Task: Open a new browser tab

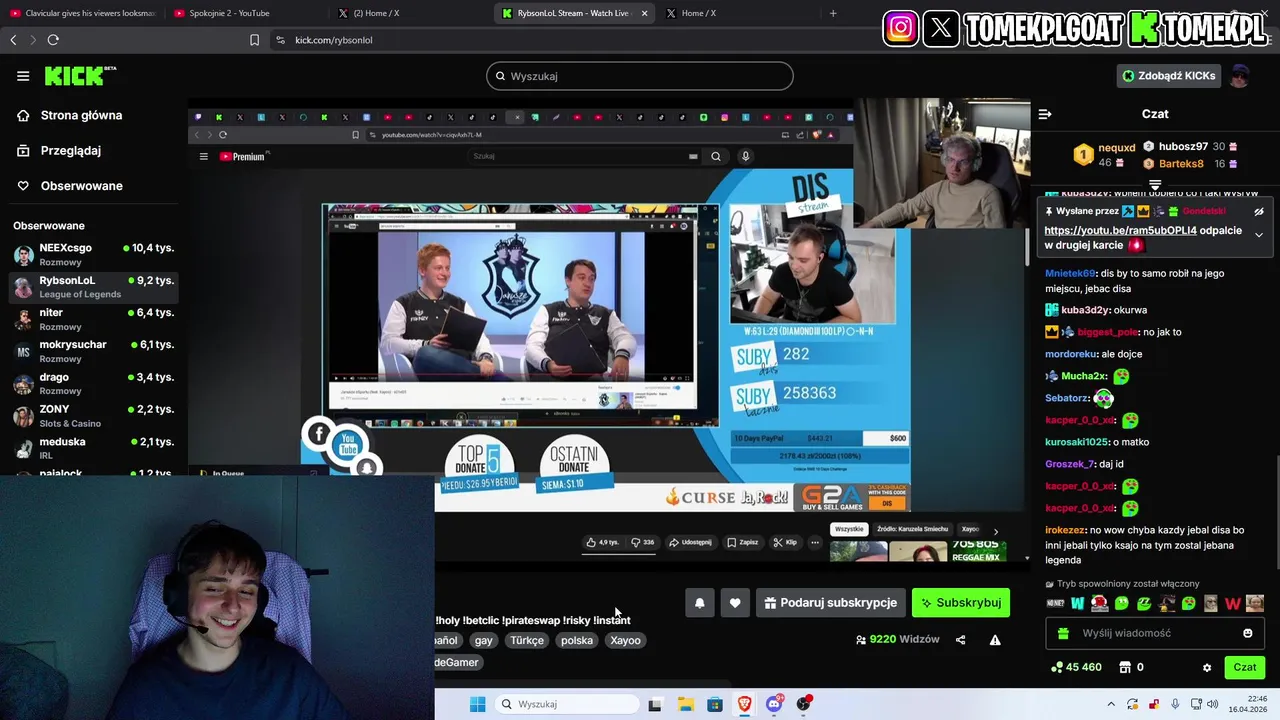Action: point(833,13)
